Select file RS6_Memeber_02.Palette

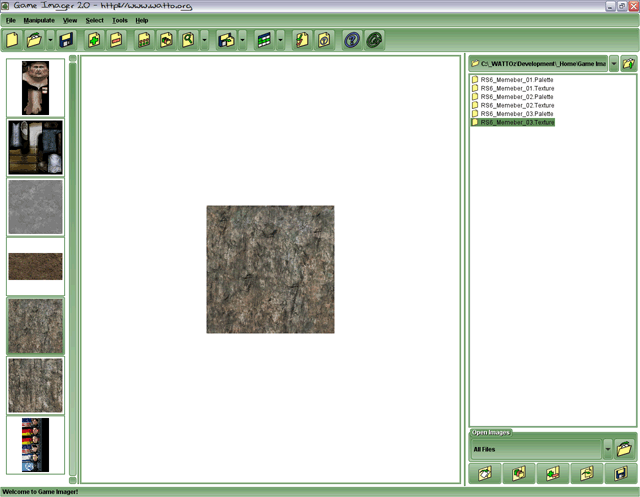513,97
